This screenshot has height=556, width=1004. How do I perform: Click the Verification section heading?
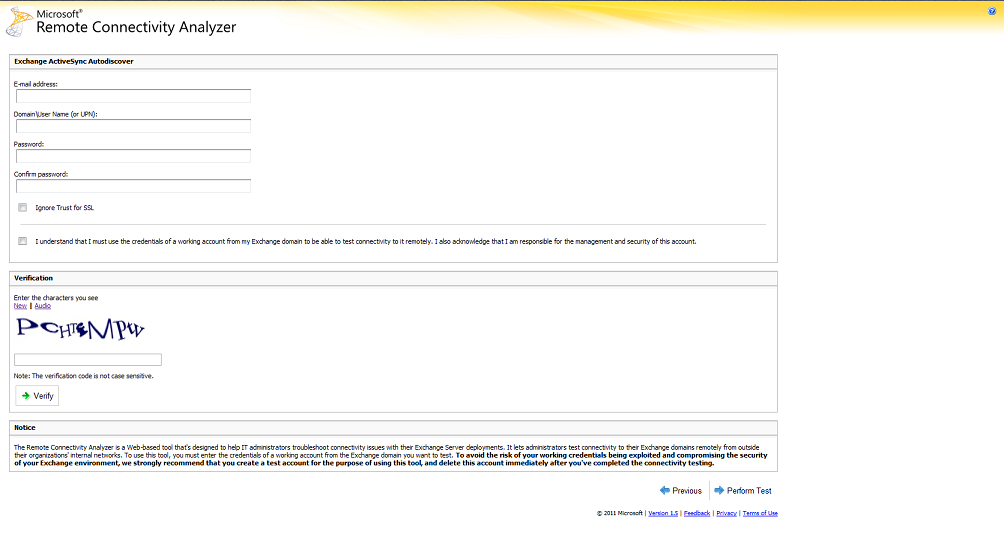click(33, 278)
